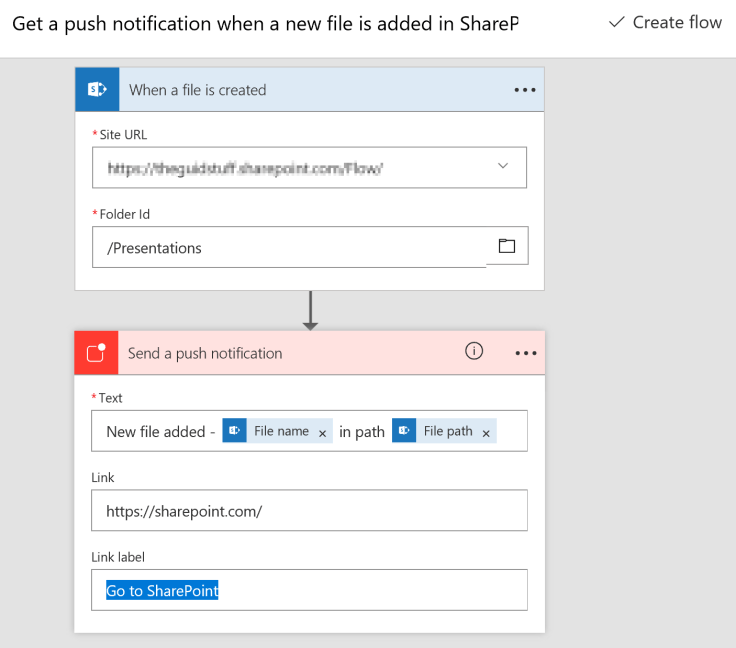736x648 pixels.
Task: Remove the File path token
Action: [486, 433]
